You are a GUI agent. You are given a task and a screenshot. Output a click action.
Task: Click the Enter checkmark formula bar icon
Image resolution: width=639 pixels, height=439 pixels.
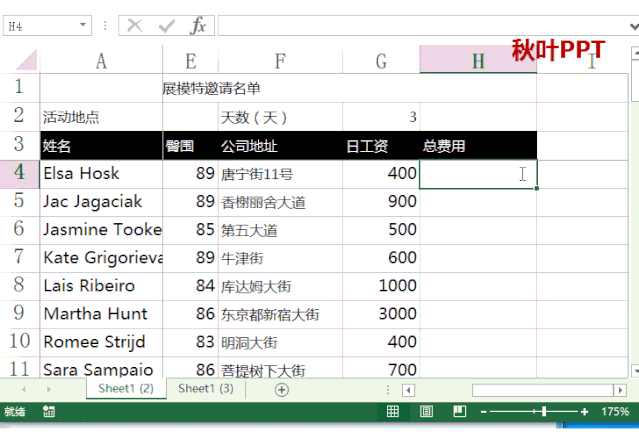(x=167, y=26)
